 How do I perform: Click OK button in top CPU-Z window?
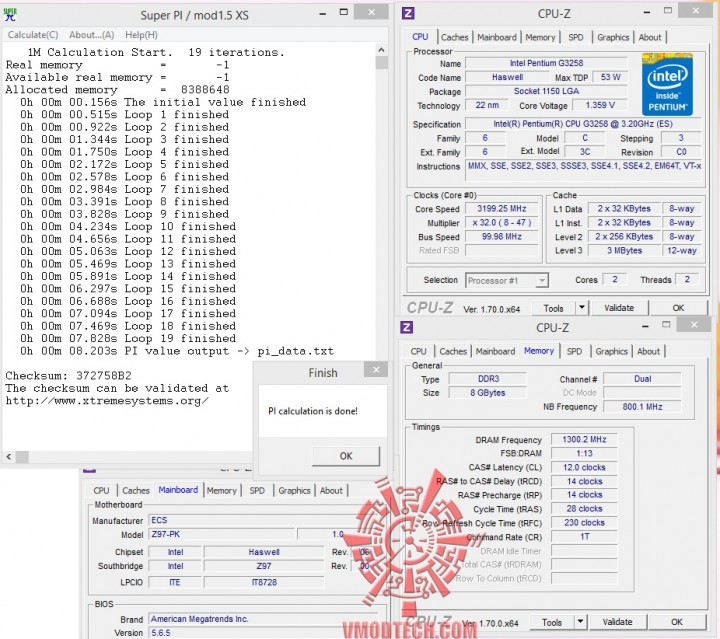click(x=678, y=308)
